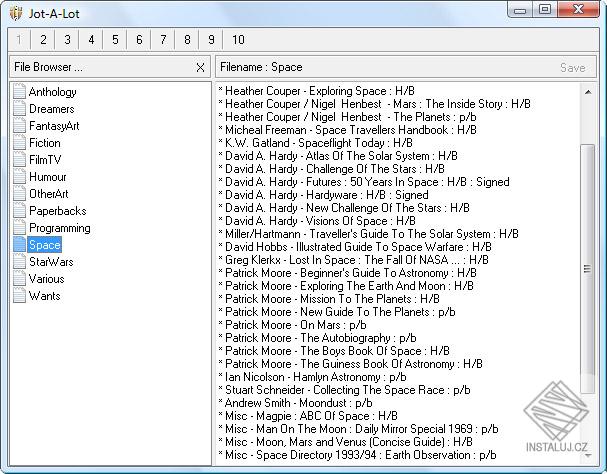
Task: Click the line "Patrick Moore - On Mars : p/b"
Action: coord(292,325)
